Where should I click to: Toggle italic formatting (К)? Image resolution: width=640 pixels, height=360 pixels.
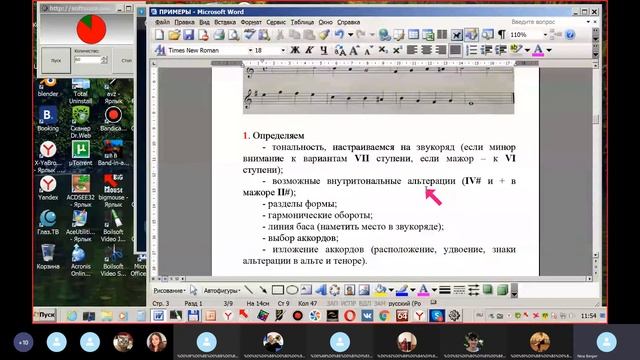click(309, 50)
